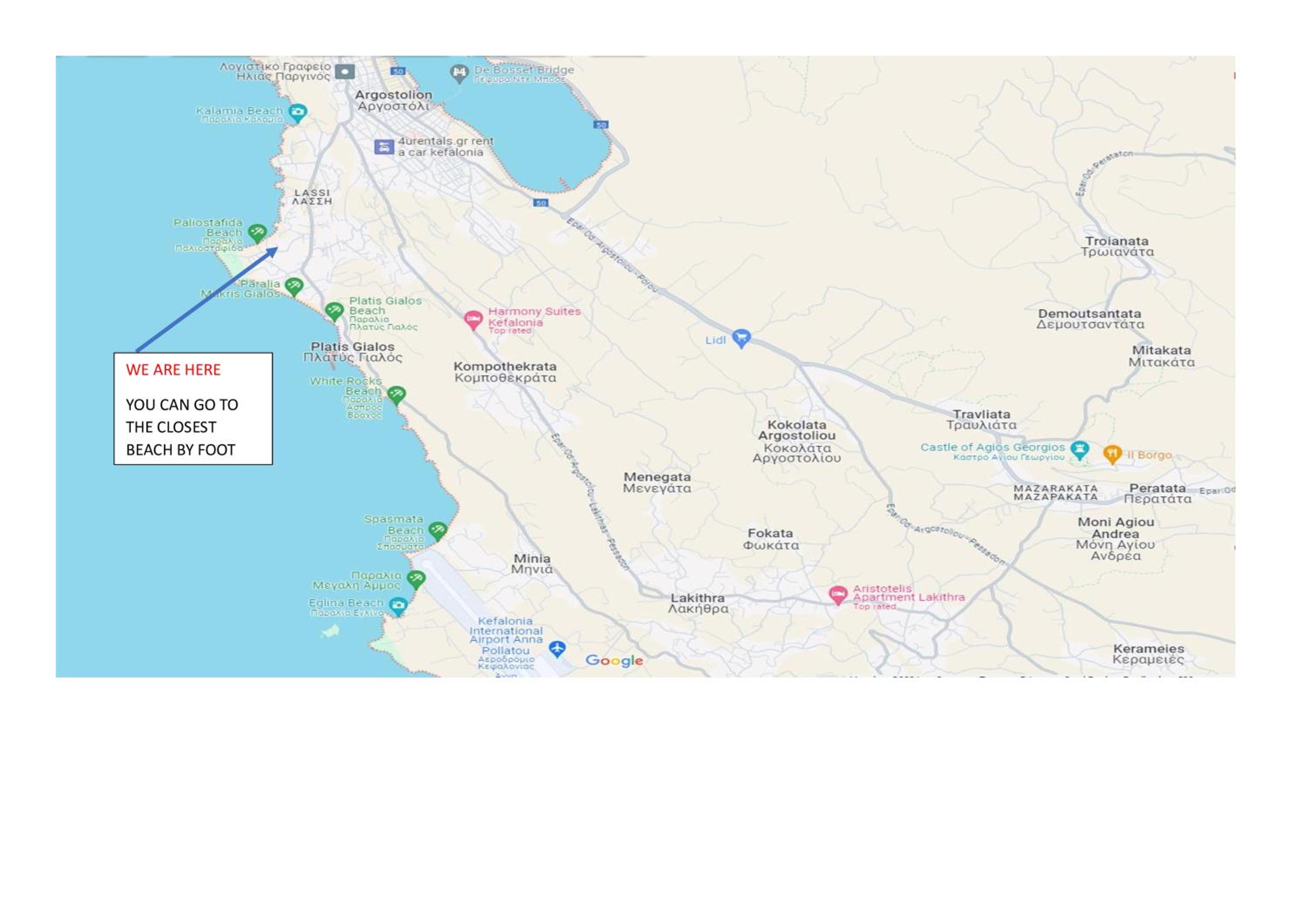The image size is (1307, 924).
Task: Select the Harmony Suites Kefalonia hotel pin
Action: [473, 319]
